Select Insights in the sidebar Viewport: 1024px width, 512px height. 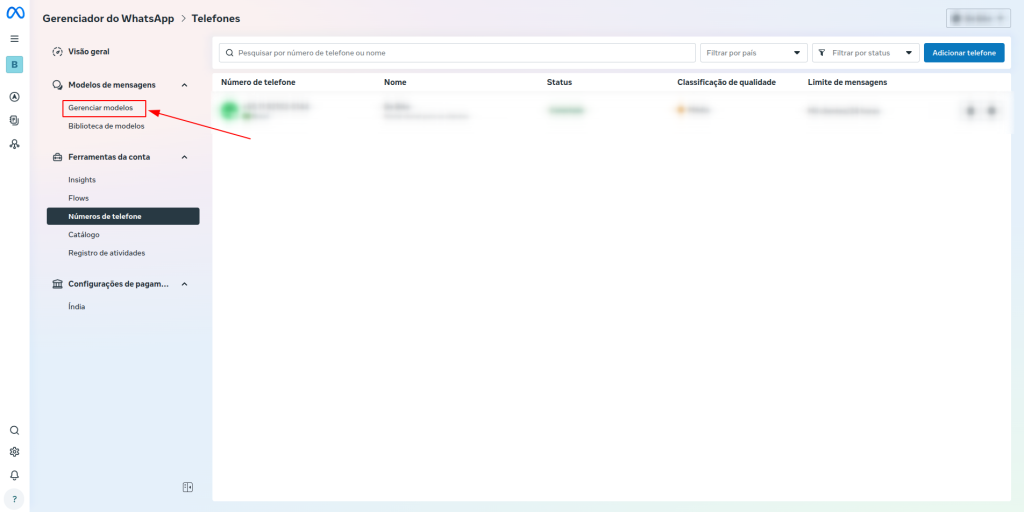tap(82, 180)
